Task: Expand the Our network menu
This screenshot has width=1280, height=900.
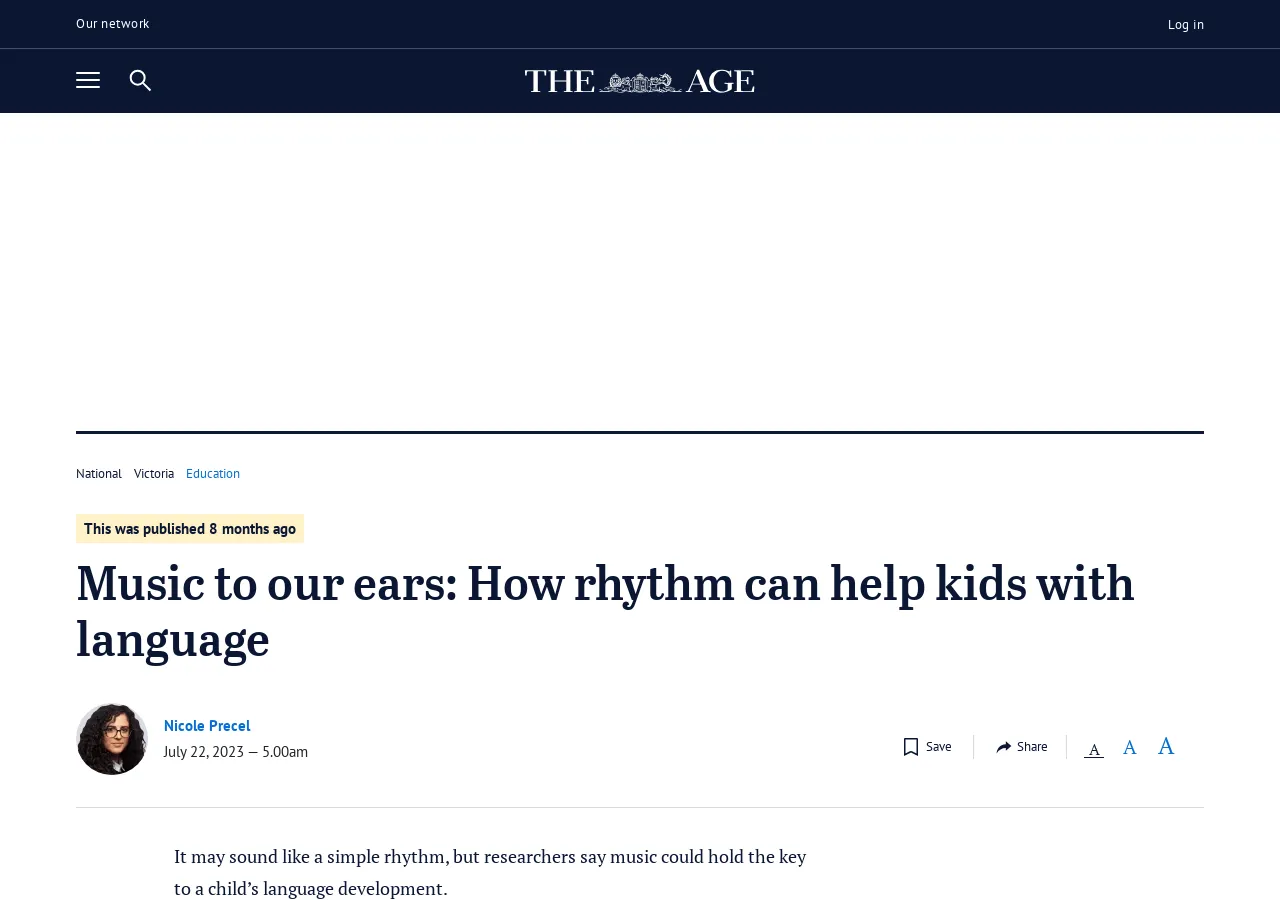Action: 112,21
